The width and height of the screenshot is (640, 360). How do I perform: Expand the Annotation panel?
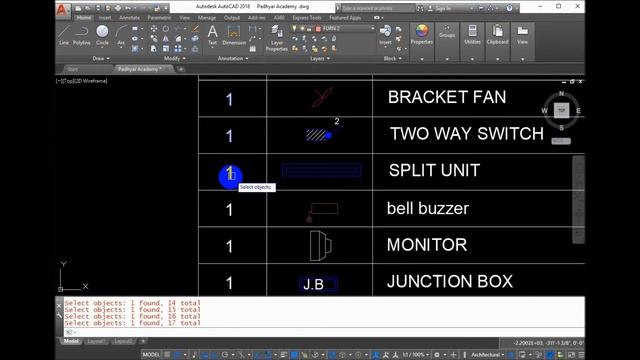tap(233, 58)
